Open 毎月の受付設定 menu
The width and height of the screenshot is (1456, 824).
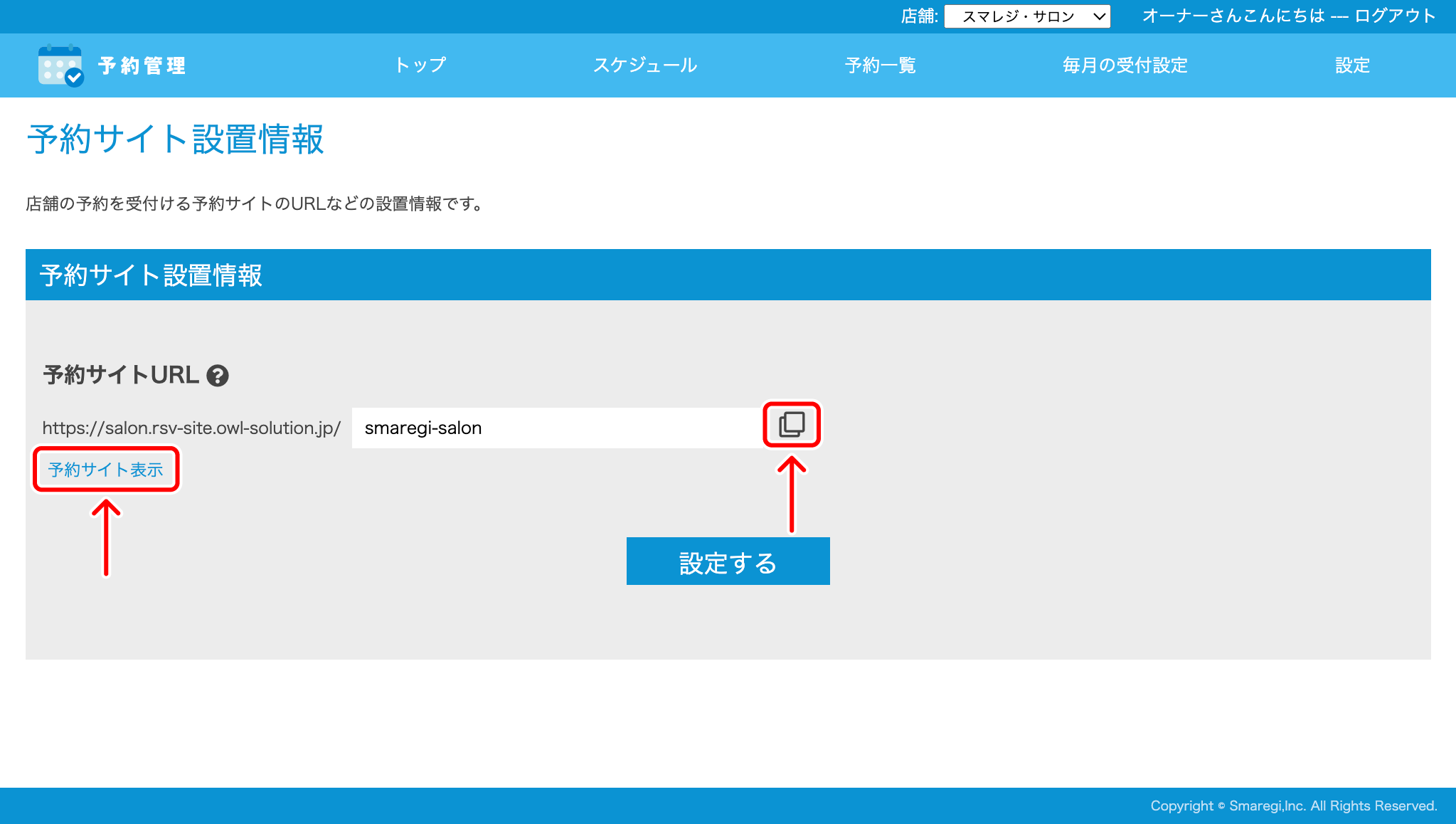(x=1125, y=65)
